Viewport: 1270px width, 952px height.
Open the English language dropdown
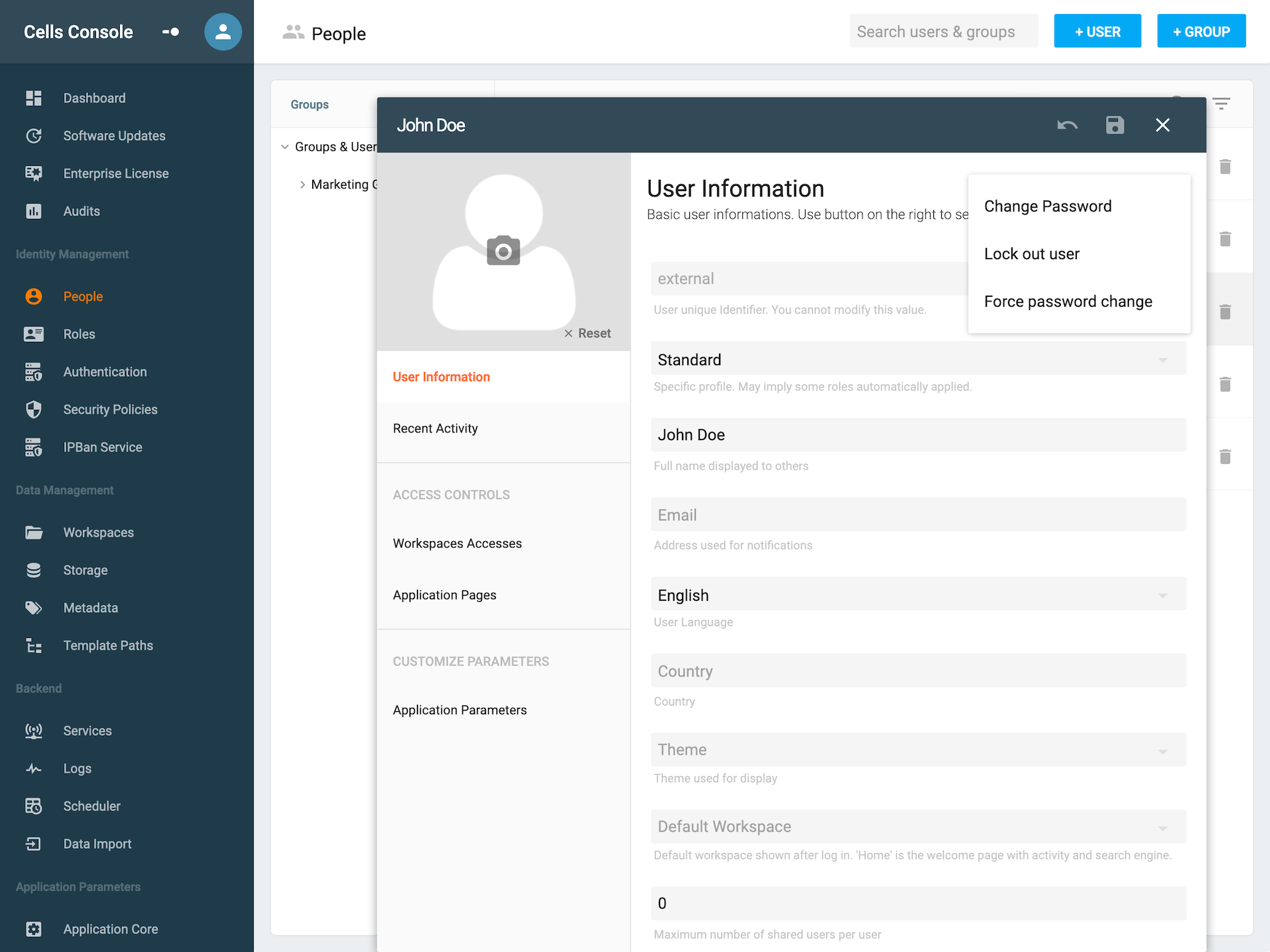(x=918, y=594)
